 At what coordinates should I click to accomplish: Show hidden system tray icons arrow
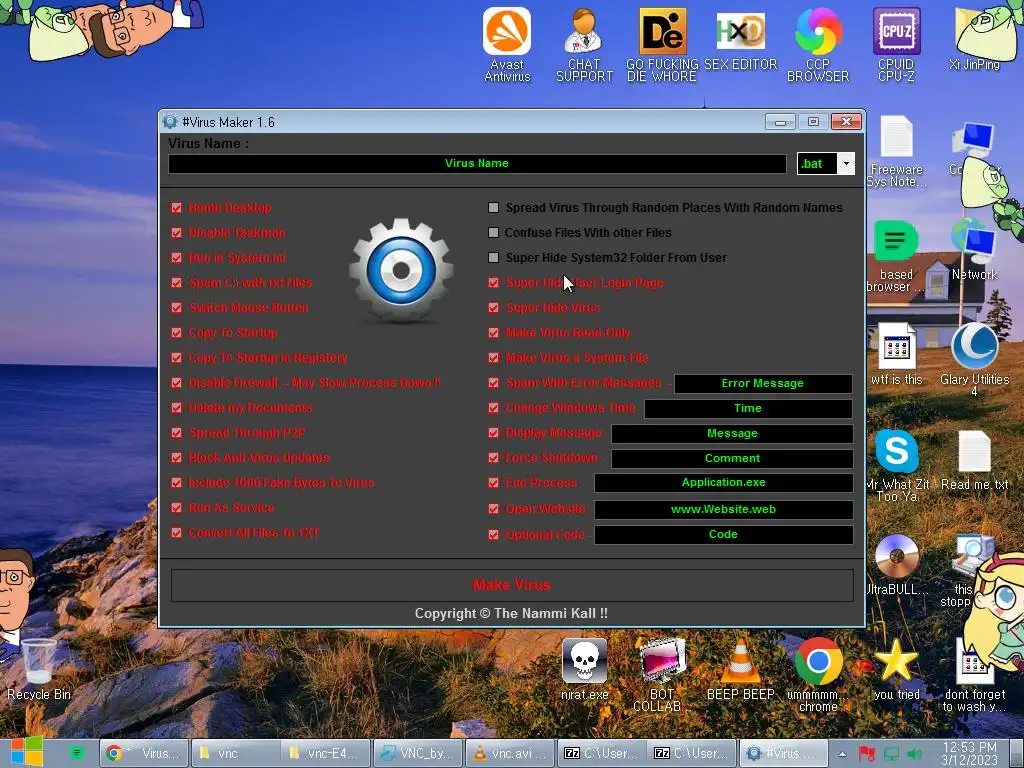(842, 754)
